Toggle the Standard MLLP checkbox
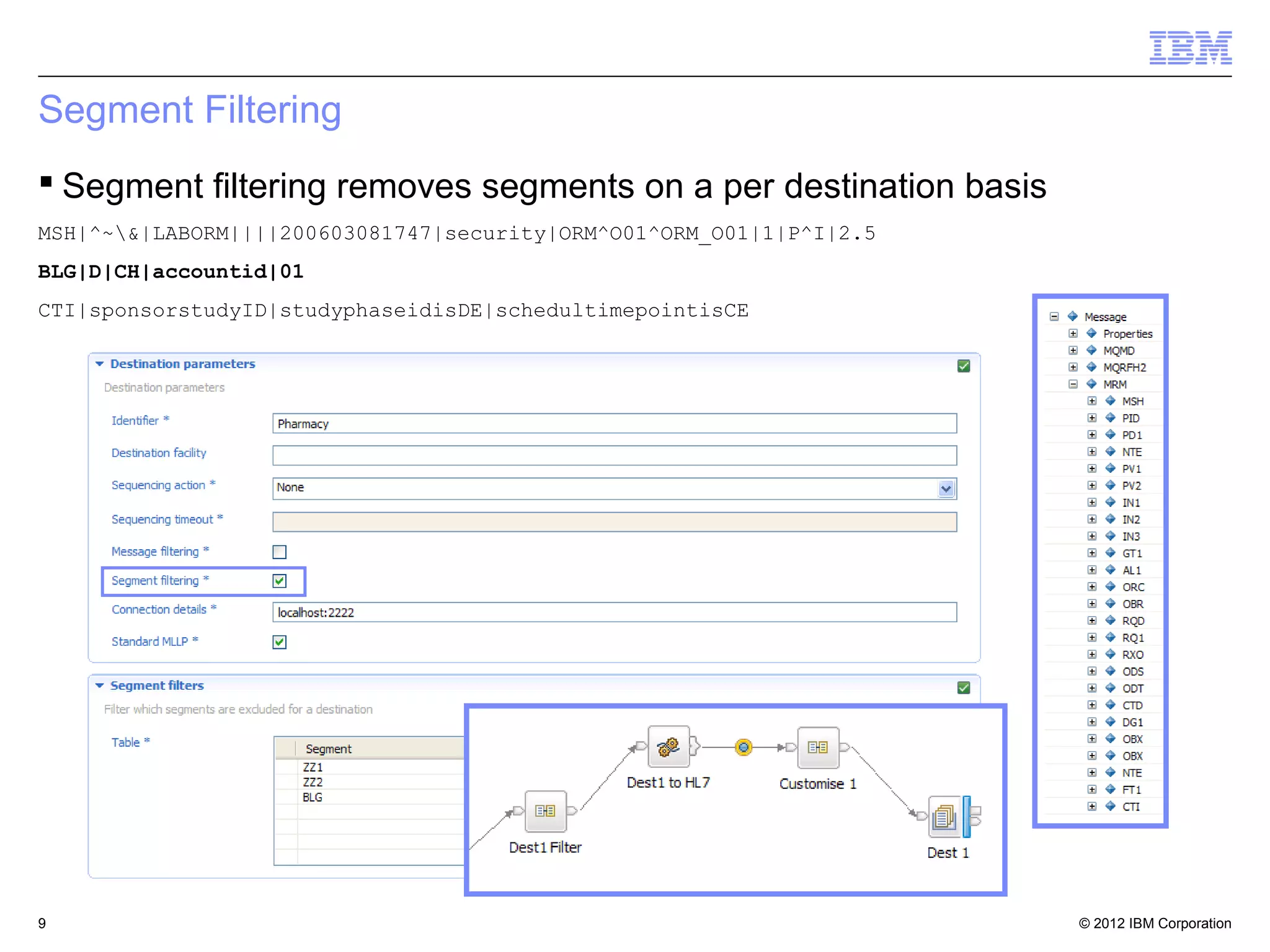This screenshot has height=952, width=1270. pos(280,642)
